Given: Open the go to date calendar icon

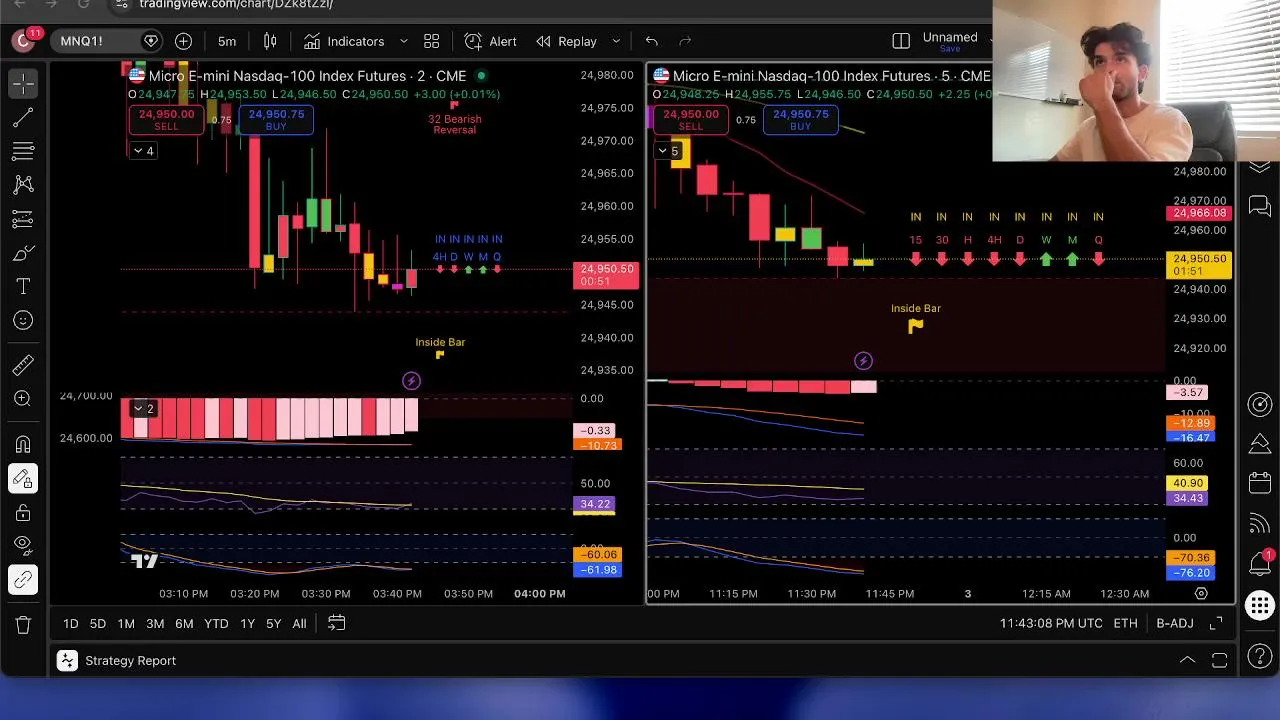Looking at the screenshot, I should click(337, 623).
